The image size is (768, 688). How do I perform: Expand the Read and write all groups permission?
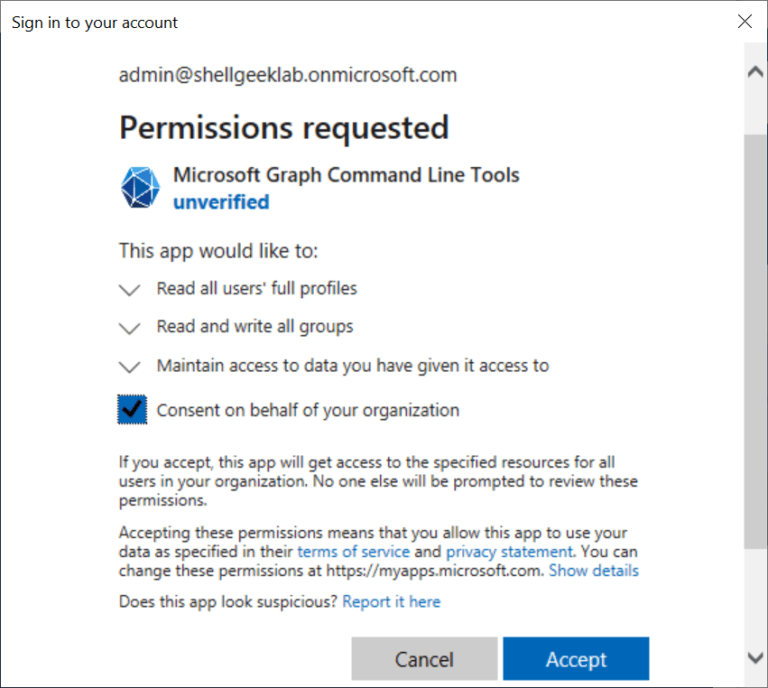(129, 328)
